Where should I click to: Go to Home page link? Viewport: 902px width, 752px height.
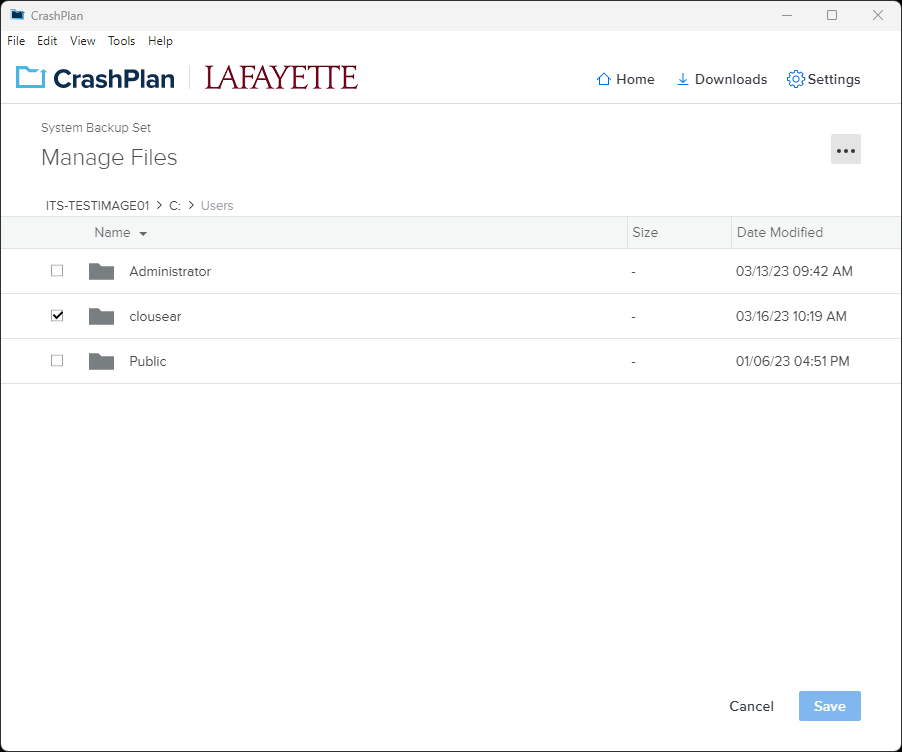(625, 79)
